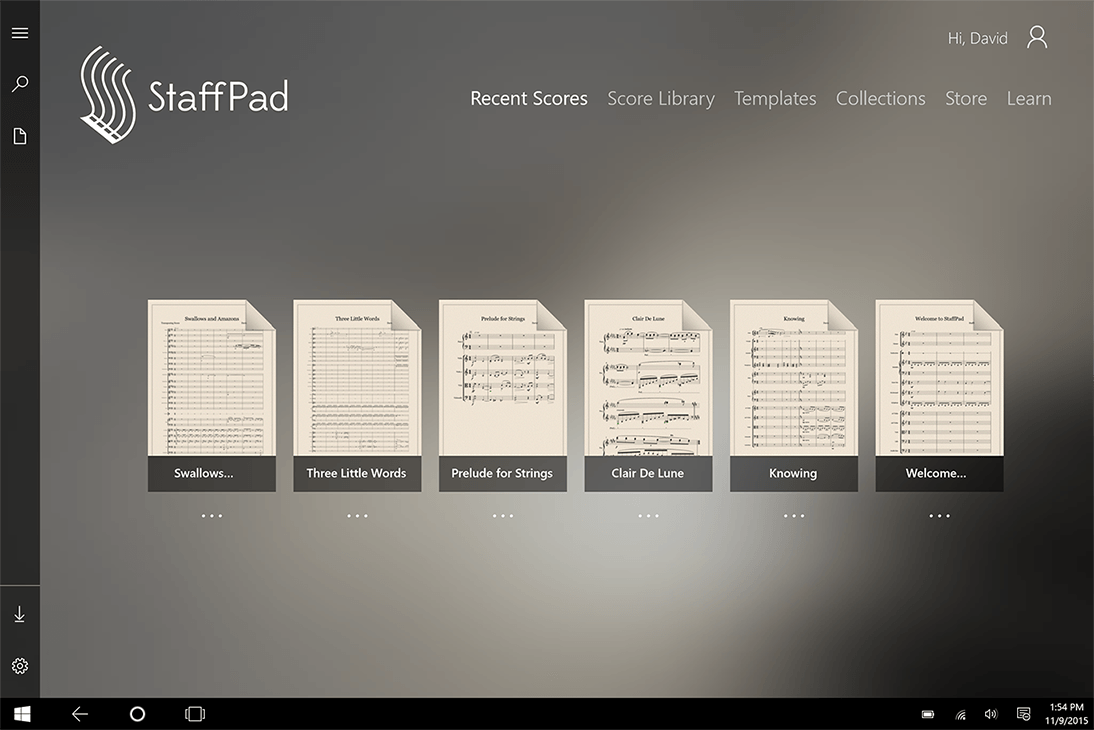Open the volume control in the taskbar
Image resolution: width=1094 pixels, height=730 pixels.
pyautogui.click(x=990, y=713)
